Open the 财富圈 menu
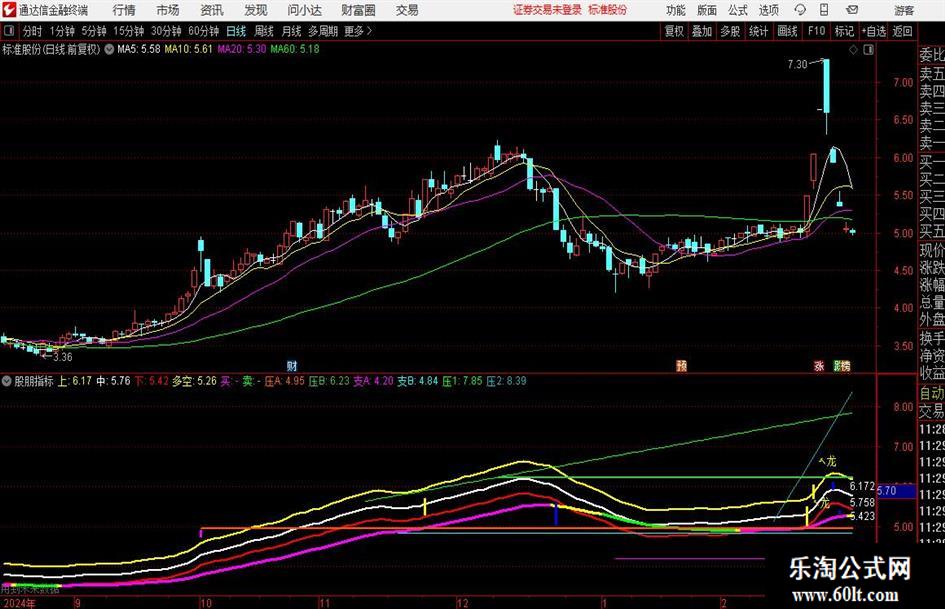Image resolution: width=945 pixels, height=609 pixels. pyautogui.click(x=359, y=10)
